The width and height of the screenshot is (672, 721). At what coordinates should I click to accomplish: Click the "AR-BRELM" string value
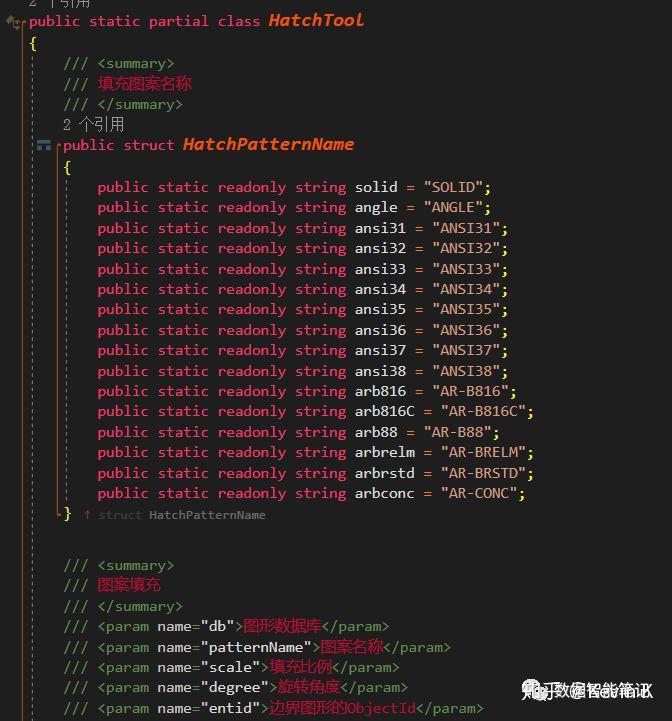tap(483, 452)
